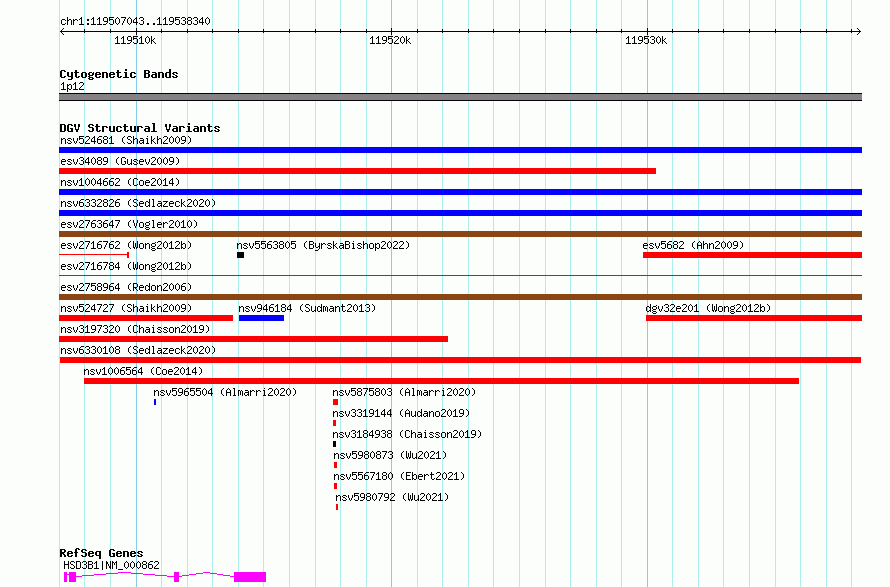This screenshot has height=587, width=890.
Task: Click the black nsv3184938 variant marker
Action: pyautogui.click(x=334, y=444)
